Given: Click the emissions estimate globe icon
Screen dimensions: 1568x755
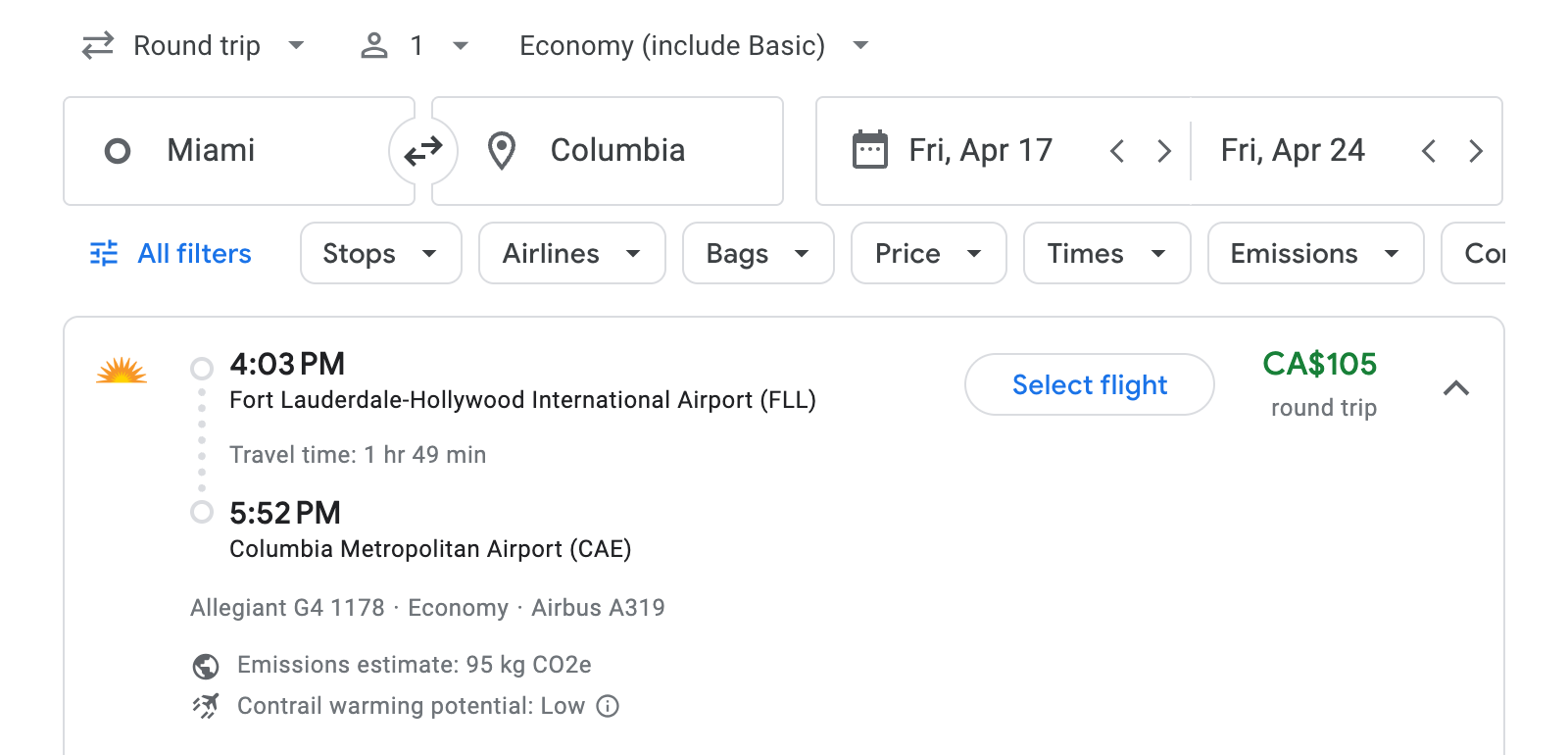Looking at the screenshot, I should tap(204, 665).
